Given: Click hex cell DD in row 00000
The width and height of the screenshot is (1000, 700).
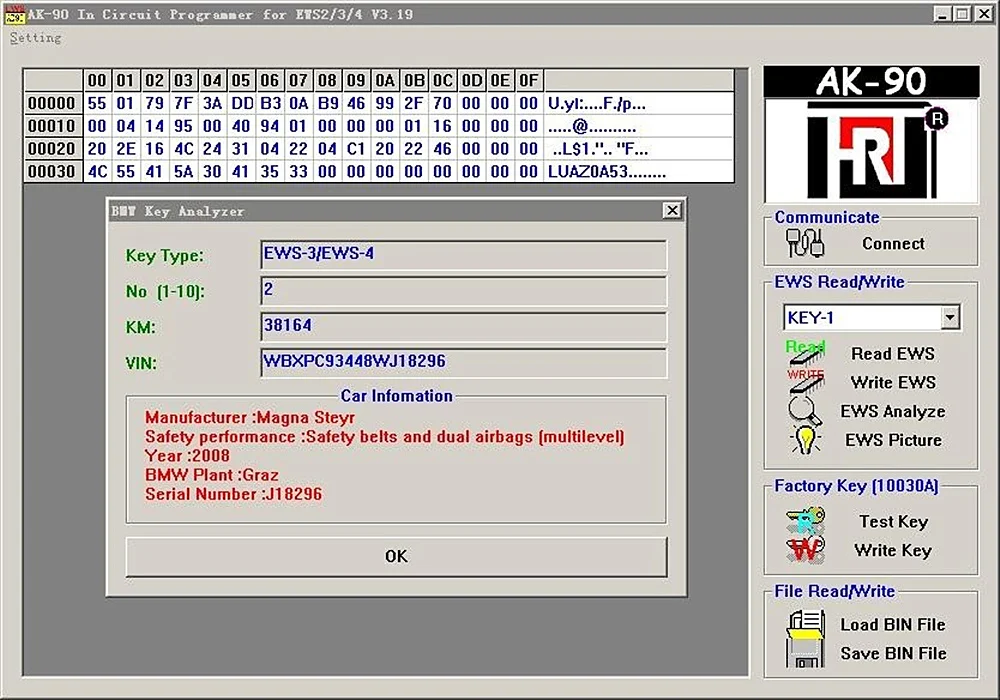Looking at the screenshot, I should click(242, 103).
